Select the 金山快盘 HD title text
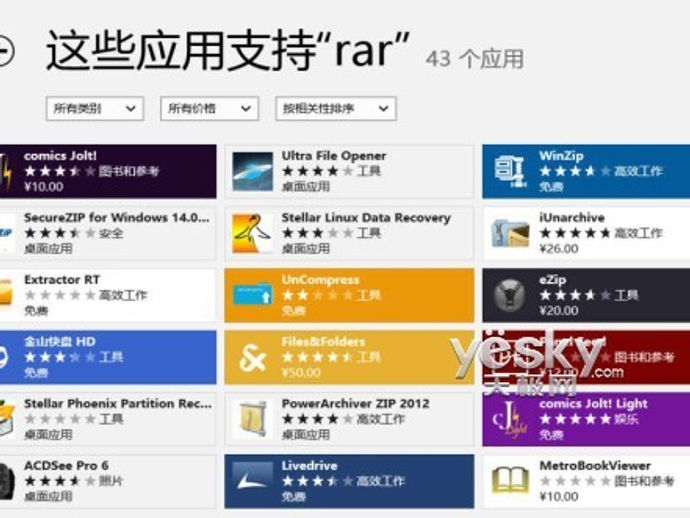 (x=60, y=342)
